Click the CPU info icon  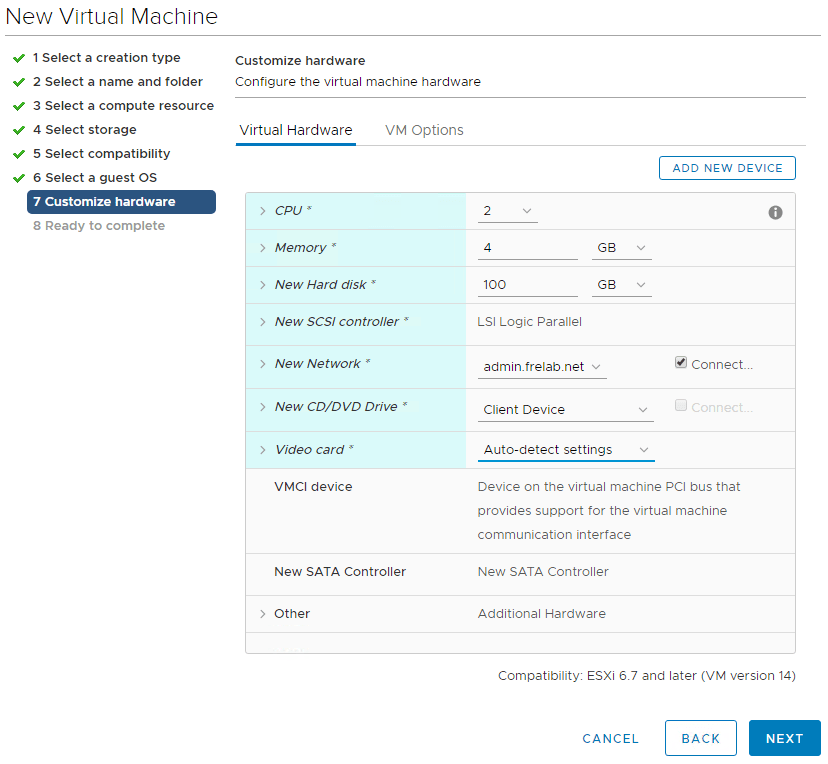pos(775,212)
